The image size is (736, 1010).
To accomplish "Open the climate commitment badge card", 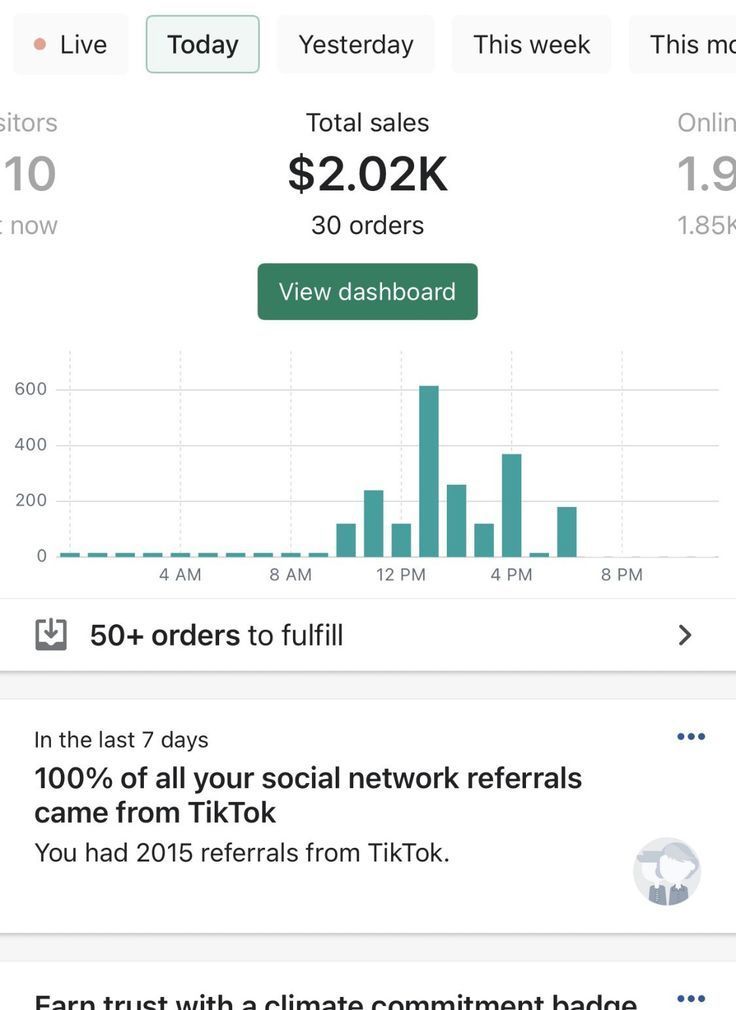I will [335, 1000].
